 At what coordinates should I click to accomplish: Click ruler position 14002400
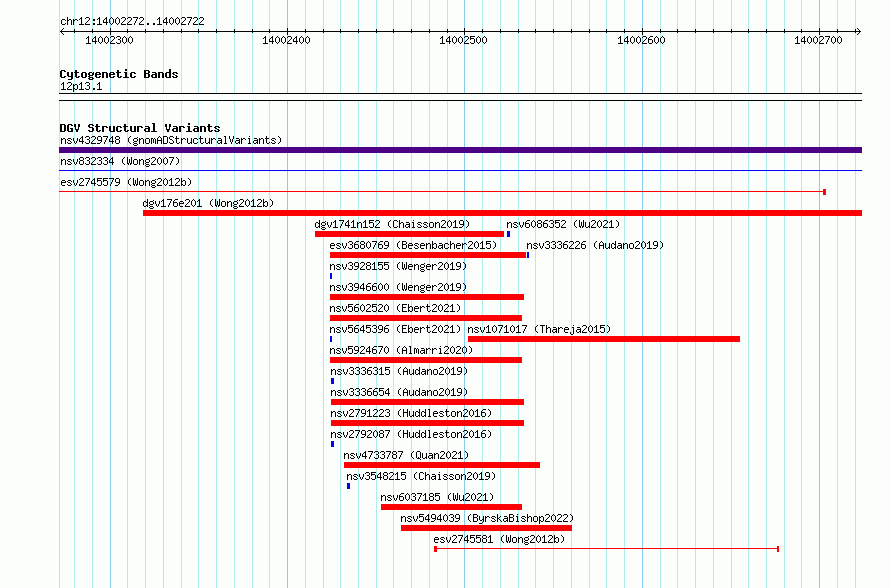tap(286, 40)
